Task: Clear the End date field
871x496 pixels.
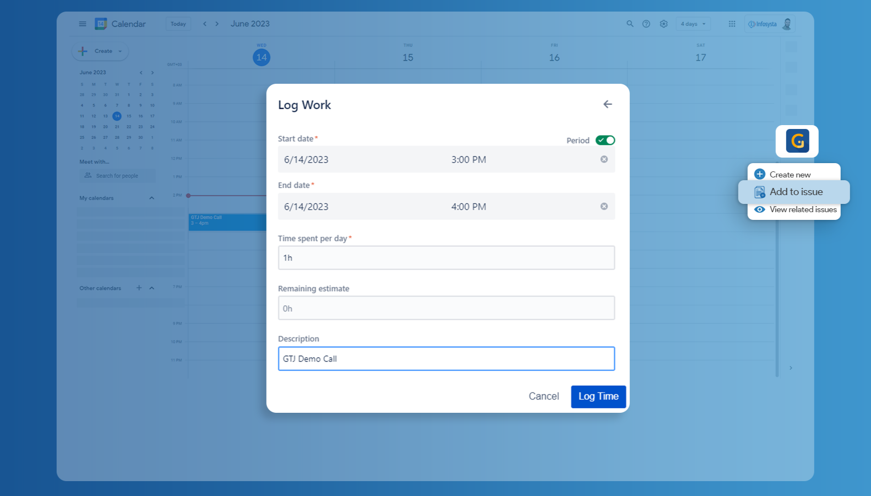Action: [604, 207]
